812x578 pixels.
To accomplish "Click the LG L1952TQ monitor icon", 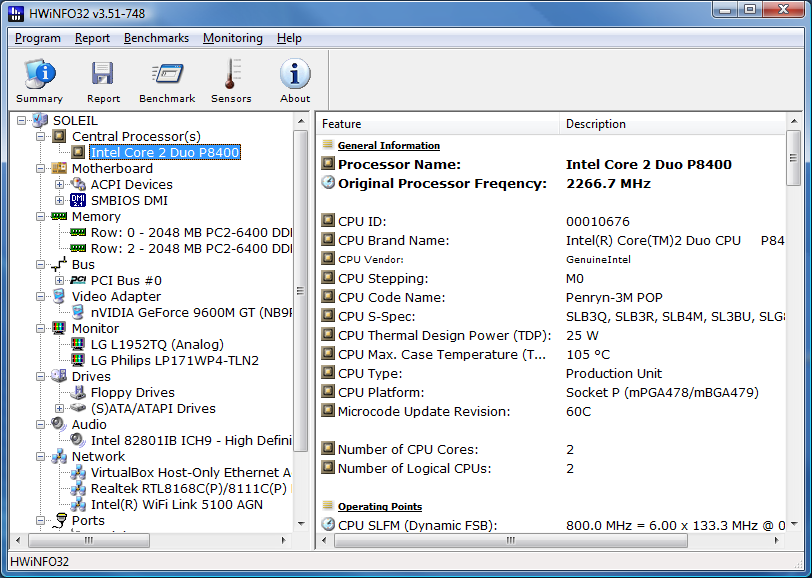I will point(78,344).
